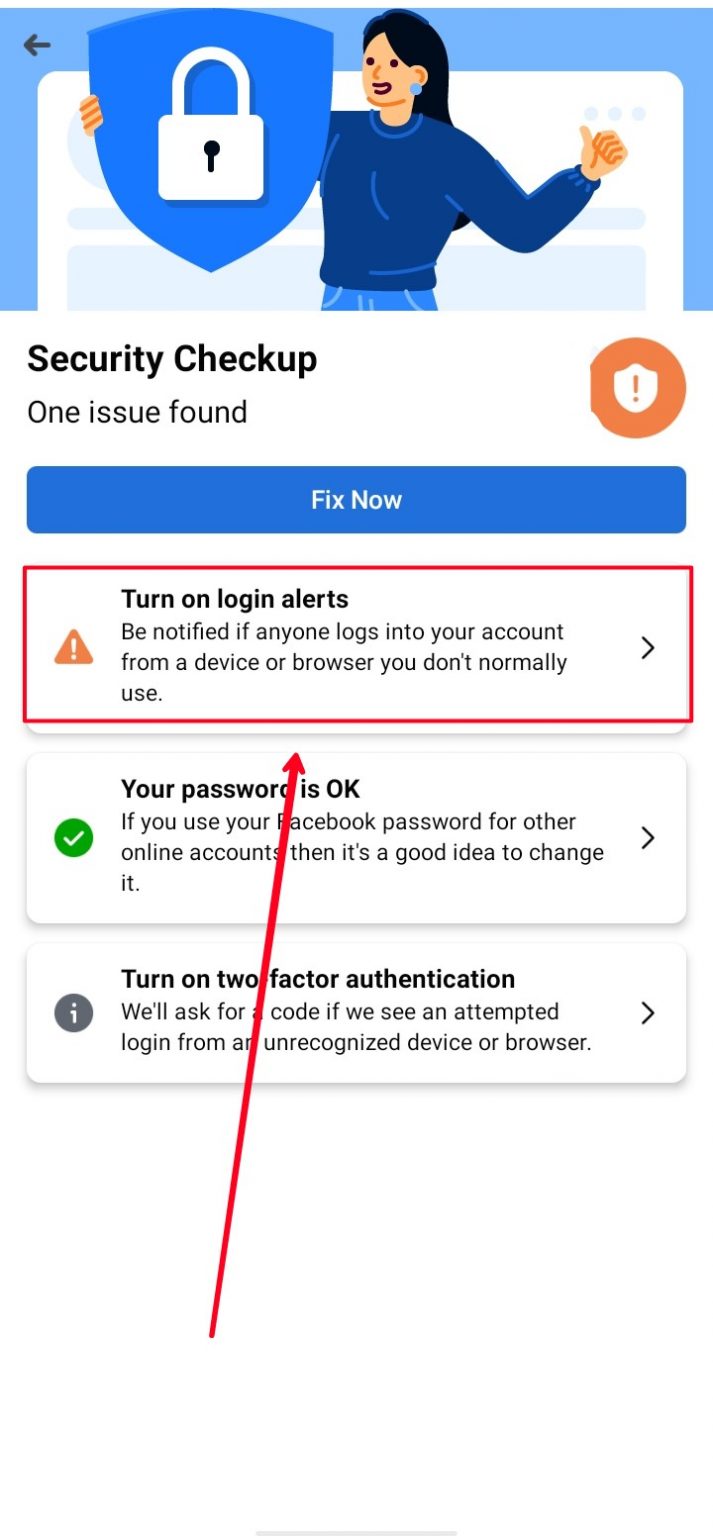This screenshot has width=713, height=1536.
Task: Tap the One issue found status text
Action: pyautogui.click(x=137, y=412)
